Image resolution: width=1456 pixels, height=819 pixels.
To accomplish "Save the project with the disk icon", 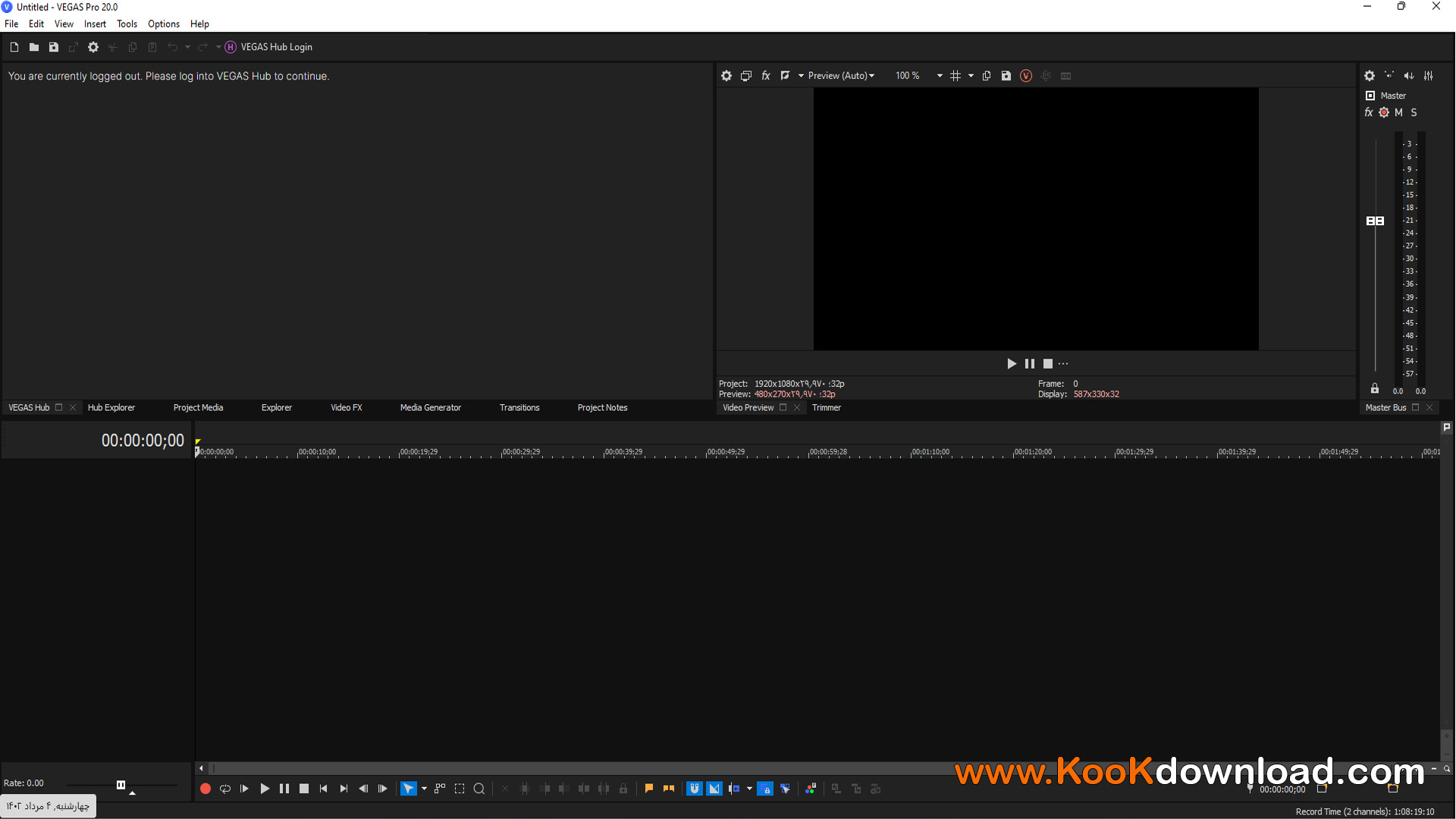I will pyautogui.click(x=54, y=47).
